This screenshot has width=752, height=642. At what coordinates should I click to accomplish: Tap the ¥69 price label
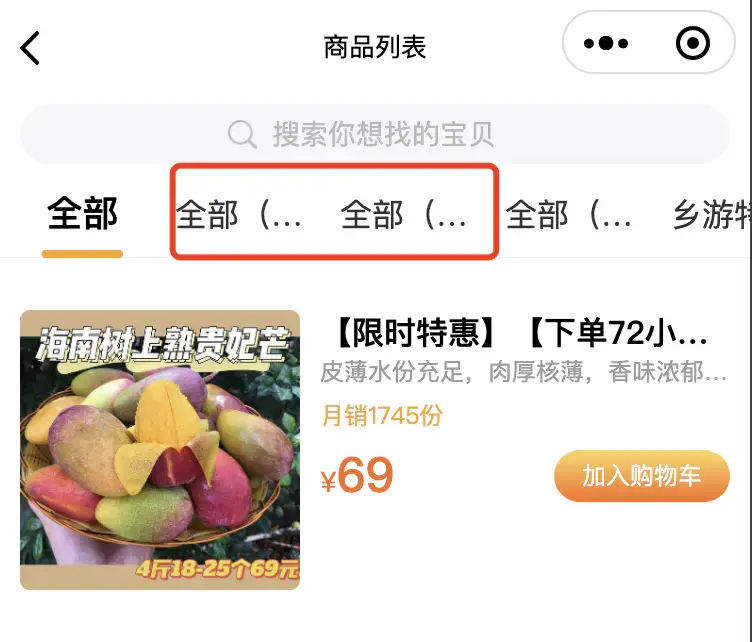pyautogui.click(x=357, y=475)
